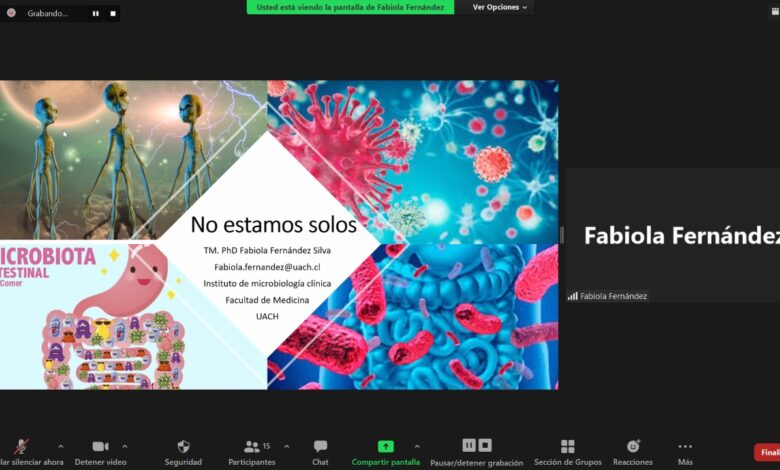Open the Más options menu
780x470 pixels.
(685, 446)
